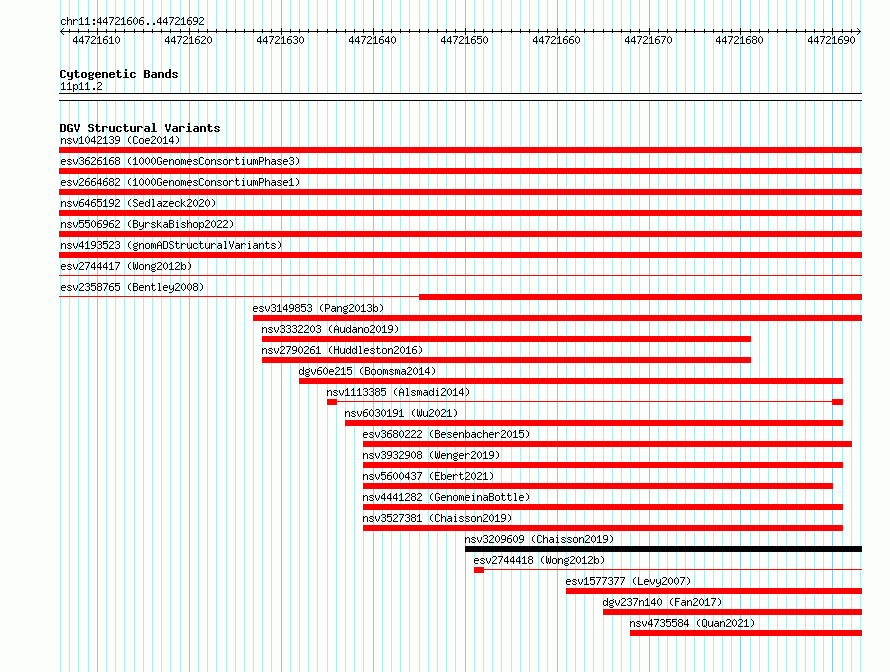Click ruler position 44721640
Viewport: 890px width, 672px height.
(372, 40)
